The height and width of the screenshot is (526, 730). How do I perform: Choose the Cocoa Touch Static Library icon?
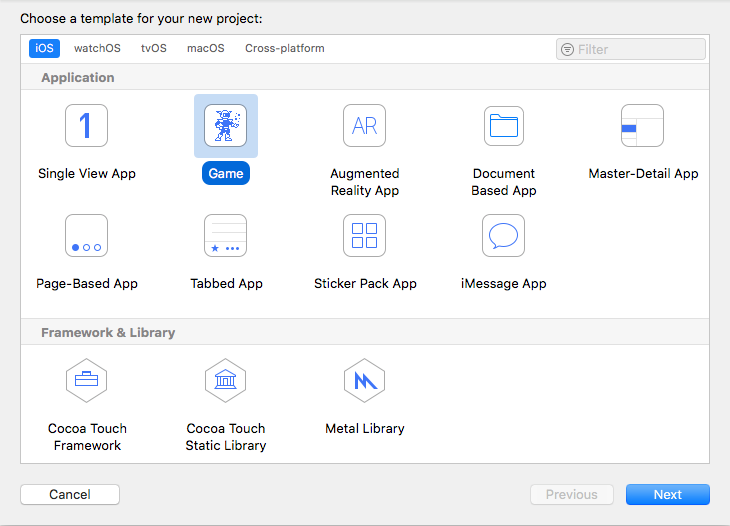click(226, 380)
